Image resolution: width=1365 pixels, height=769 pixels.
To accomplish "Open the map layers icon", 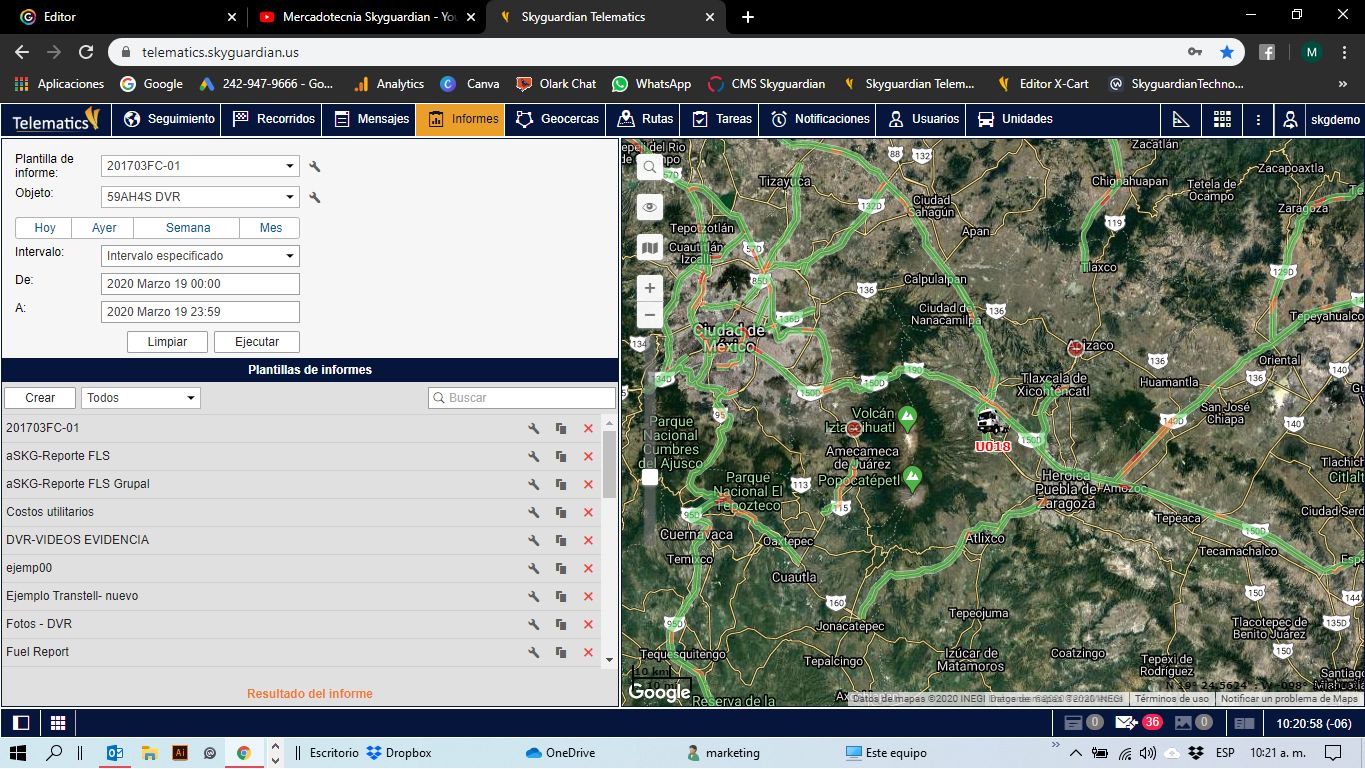I will click(650, 248).
